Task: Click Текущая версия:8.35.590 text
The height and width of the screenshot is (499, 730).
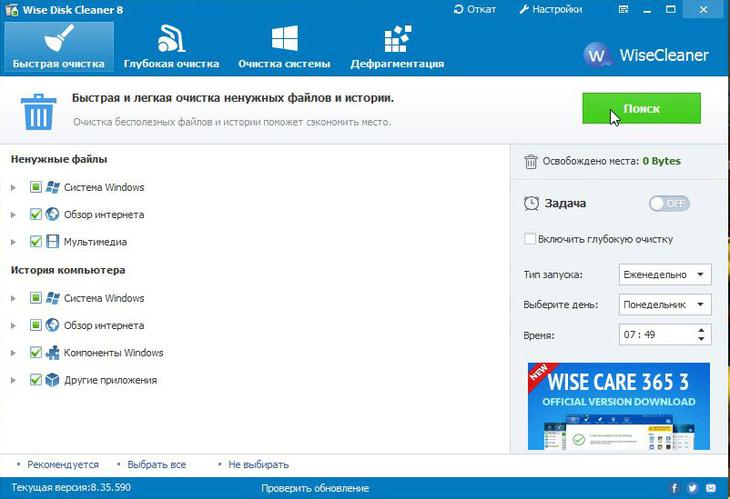Action: point(71,487)
